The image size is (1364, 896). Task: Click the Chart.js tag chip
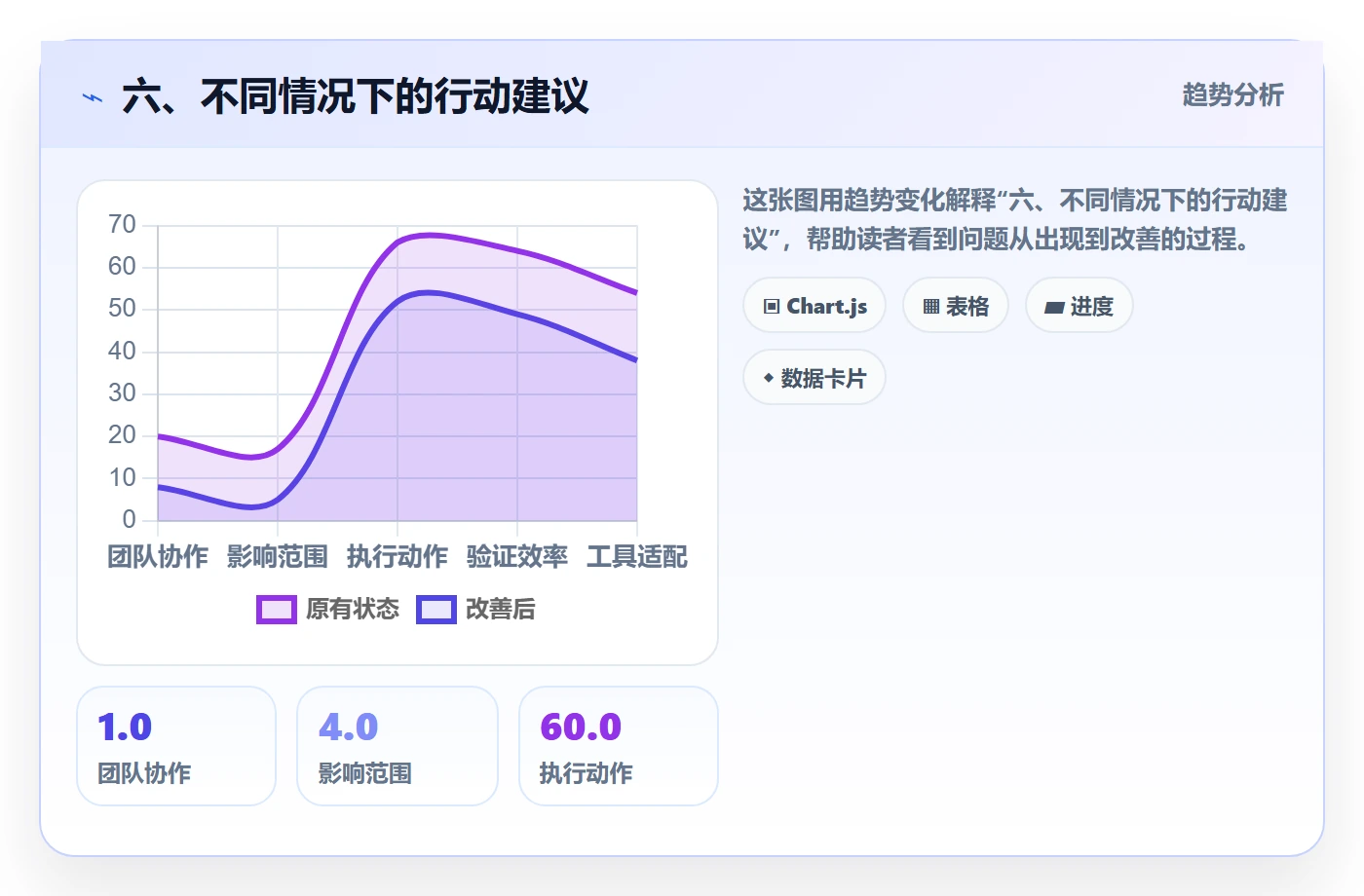(815, 306)
